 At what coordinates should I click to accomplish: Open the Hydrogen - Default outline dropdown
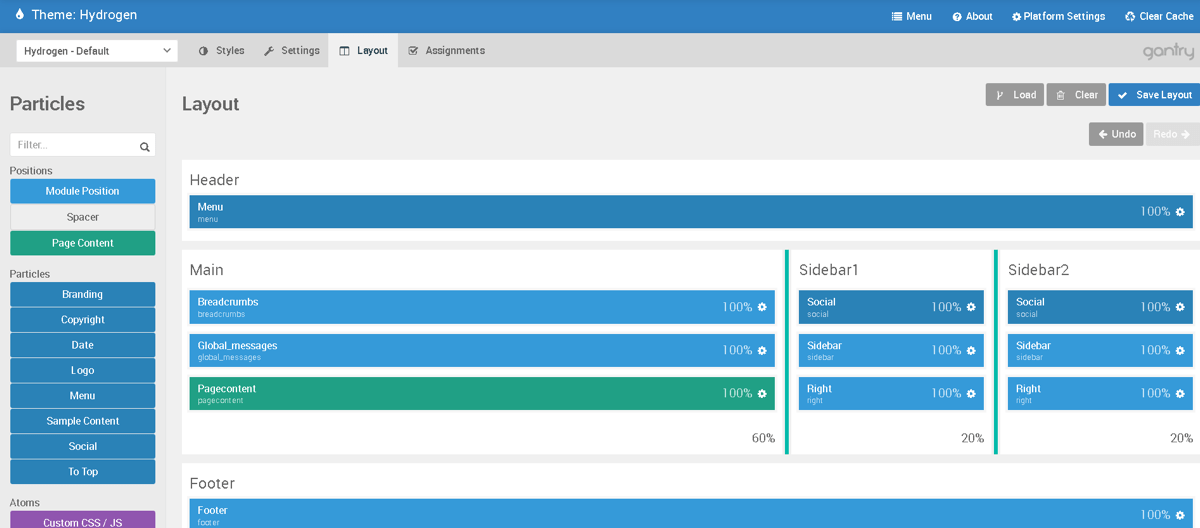(97, 51)
